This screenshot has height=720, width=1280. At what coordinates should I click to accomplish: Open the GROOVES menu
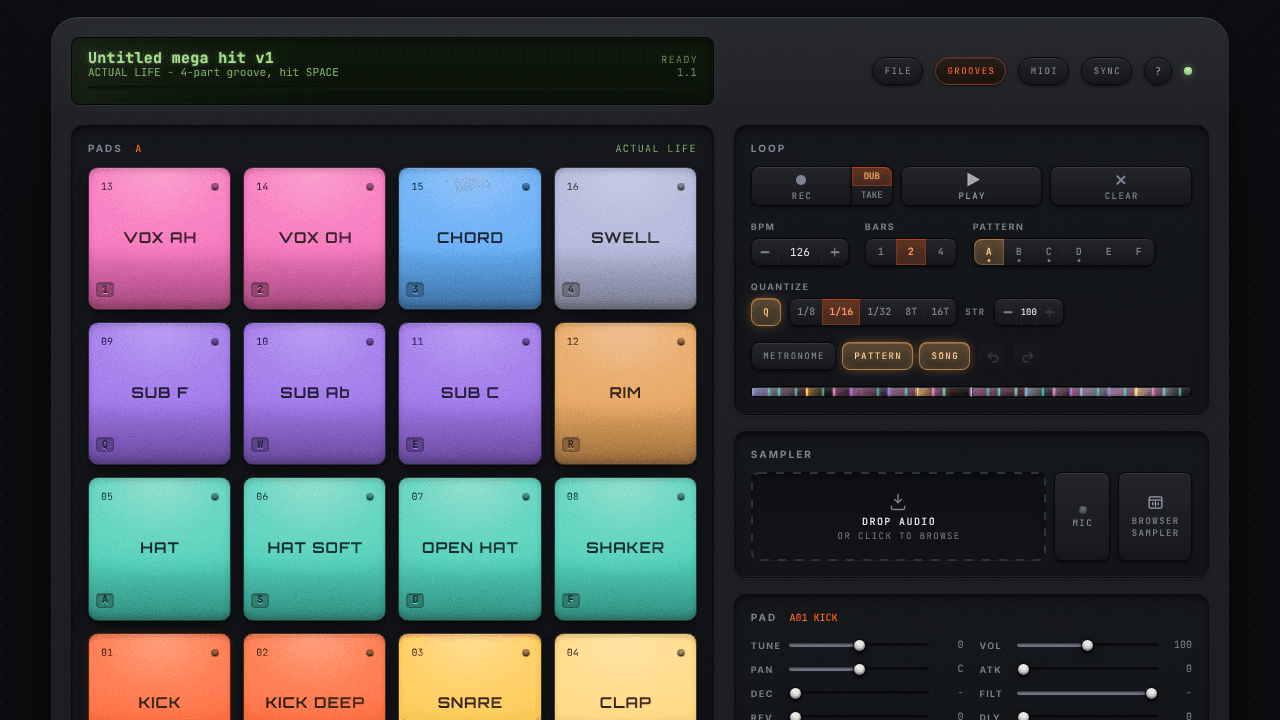point(971,71)
